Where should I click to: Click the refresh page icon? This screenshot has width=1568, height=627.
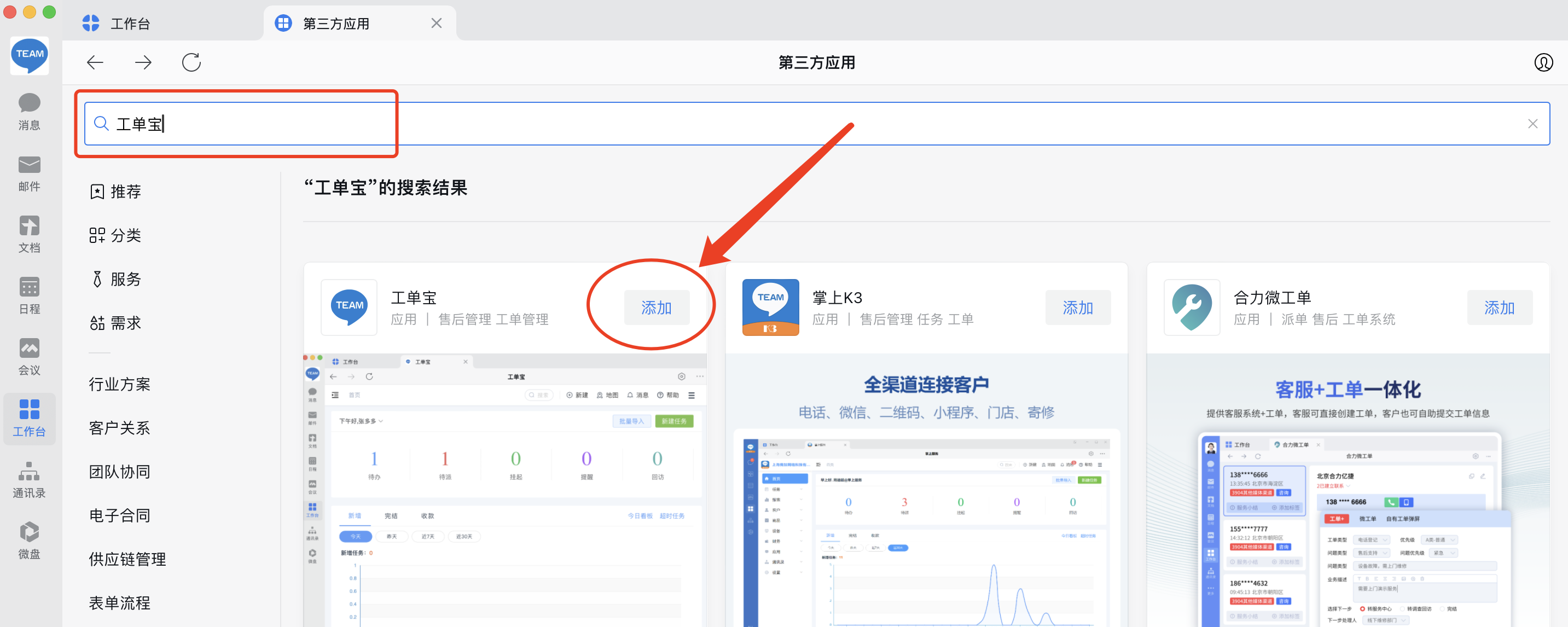click(191, 62)
